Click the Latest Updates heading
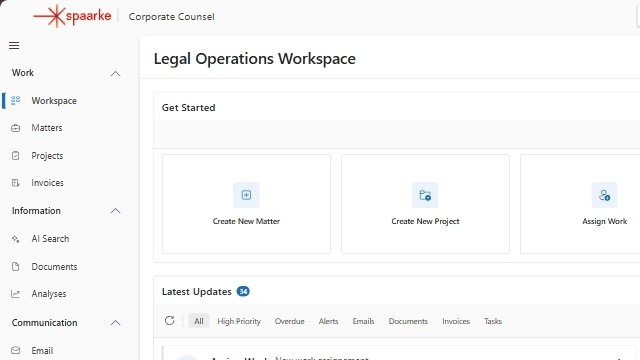This screenshot has height=360, width=640. 197,291
